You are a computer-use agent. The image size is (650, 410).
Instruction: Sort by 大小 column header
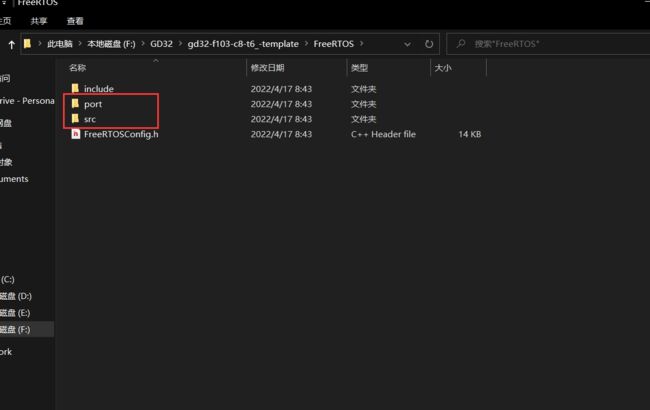coord(443,68)
